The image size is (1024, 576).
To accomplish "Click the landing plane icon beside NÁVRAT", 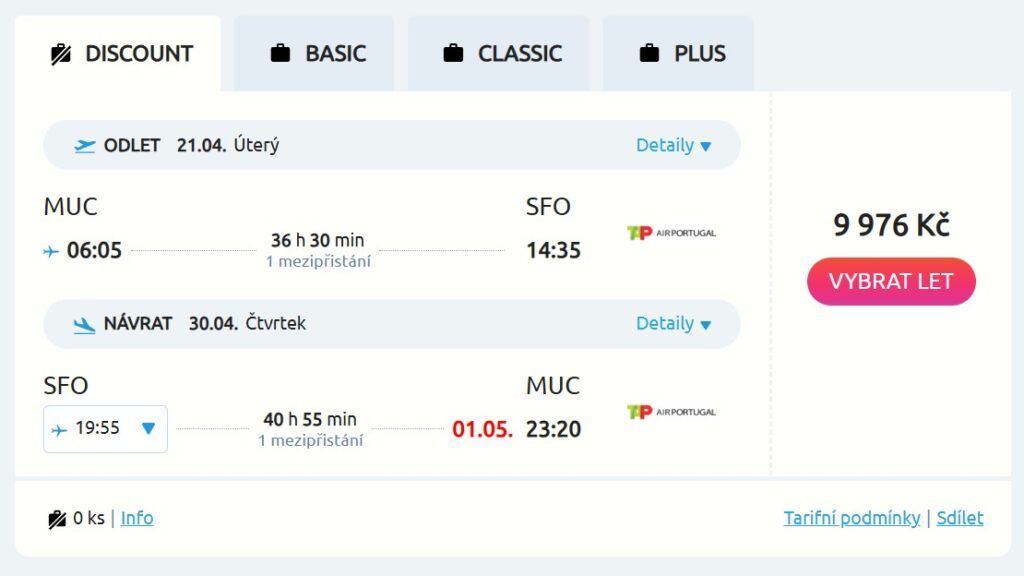I will click(85, 324).
